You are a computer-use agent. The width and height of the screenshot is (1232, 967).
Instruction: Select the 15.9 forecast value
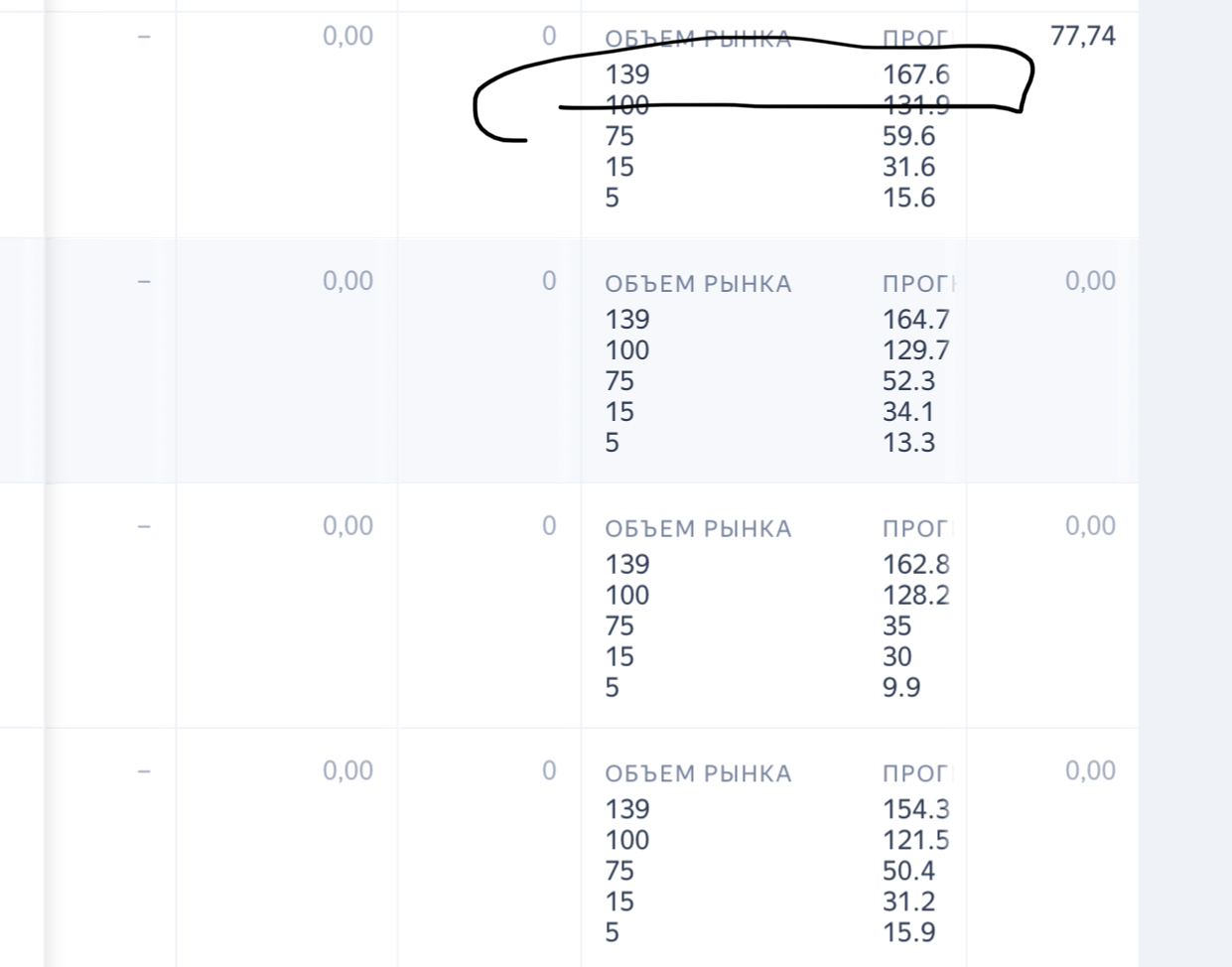click(x=908, y=932)
